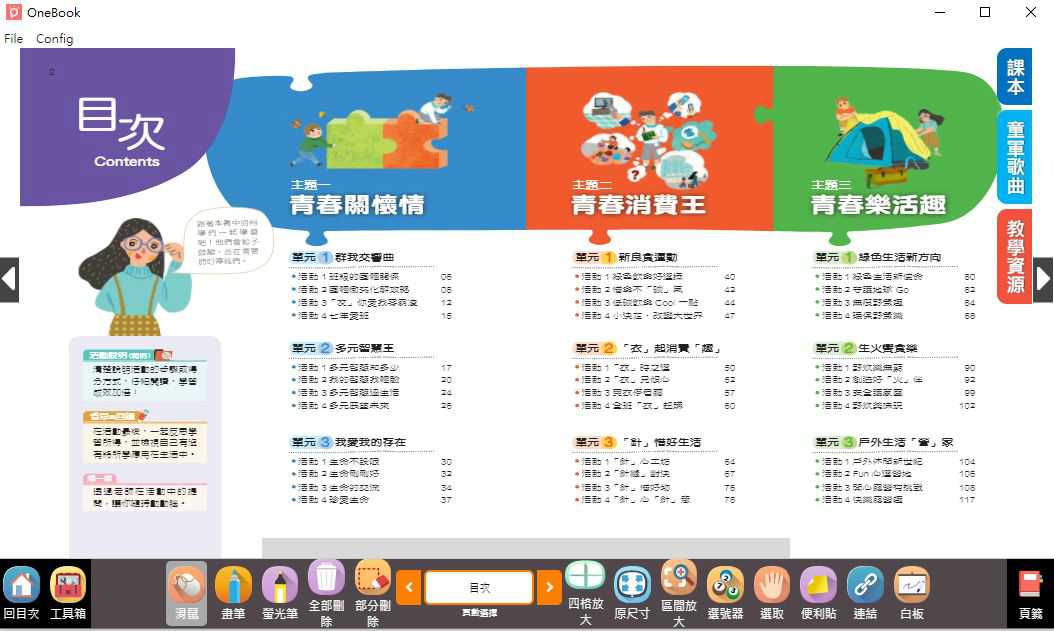Click unit heading 新良食運動
1054x631 pixels.
coord(647,257)
